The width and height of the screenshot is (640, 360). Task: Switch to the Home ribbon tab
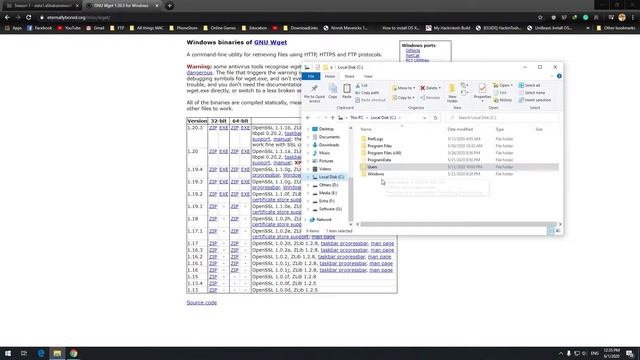click(330, 76)
